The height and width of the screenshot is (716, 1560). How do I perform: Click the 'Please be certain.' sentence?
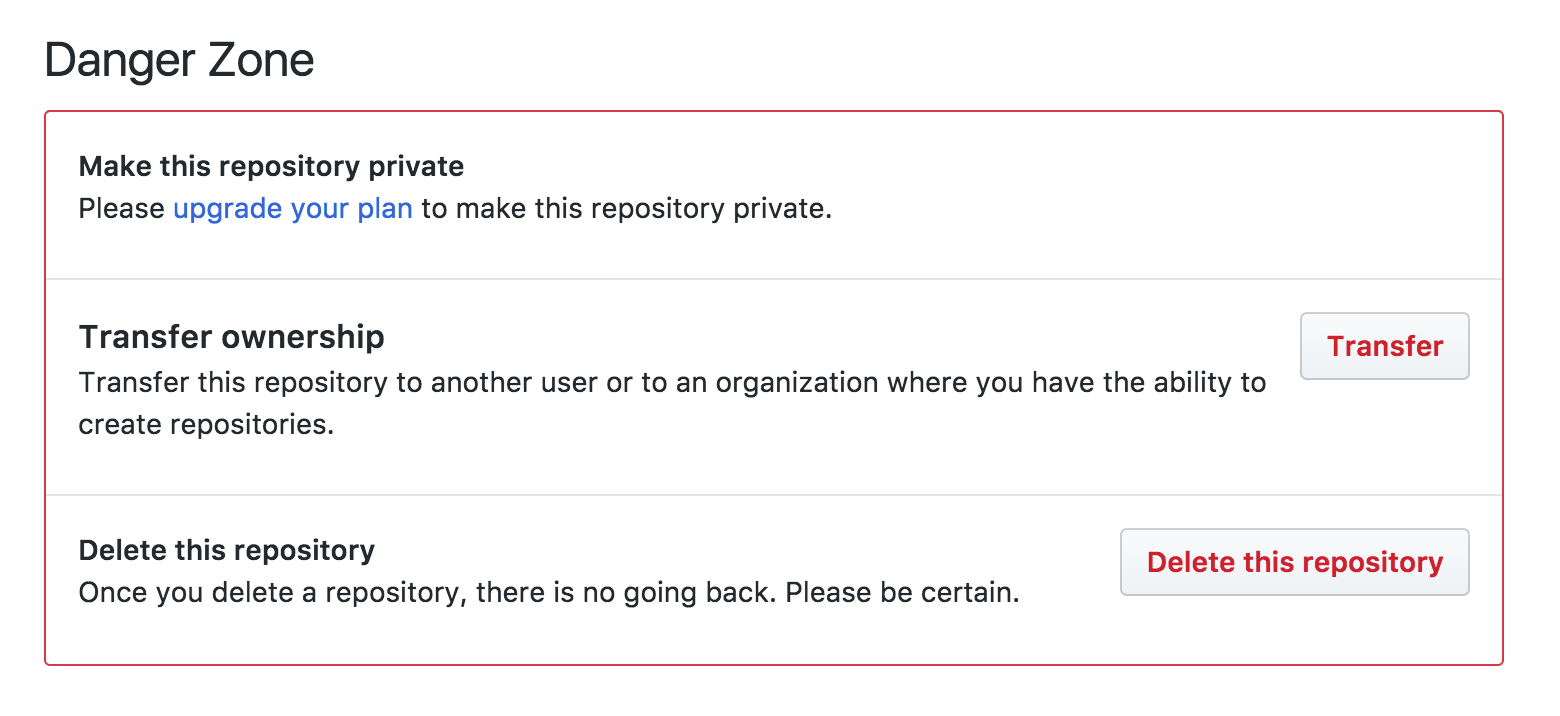coord(902,593)
